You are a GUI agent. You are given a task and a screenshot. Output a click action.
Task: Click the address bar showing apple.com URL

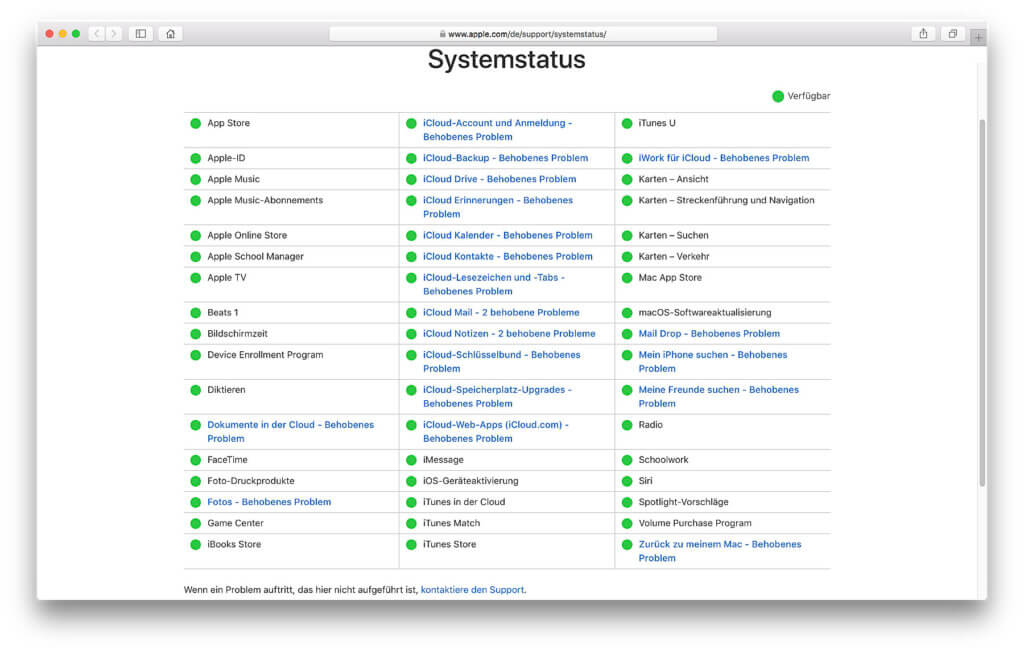click(x=524, y=32)
